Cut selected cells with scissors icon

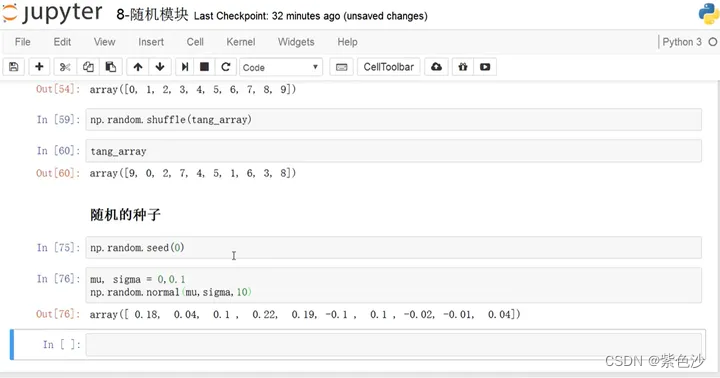point(65,67)
